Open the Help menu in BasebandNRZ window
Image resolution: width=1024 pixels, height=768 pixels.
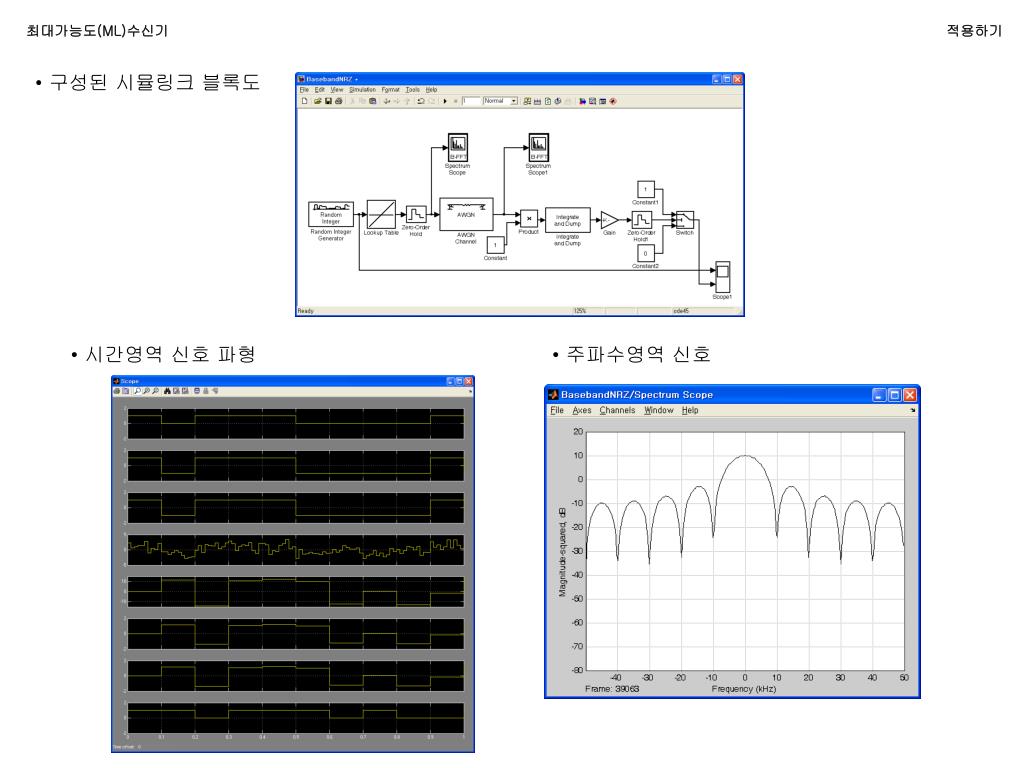click(432, 89)
